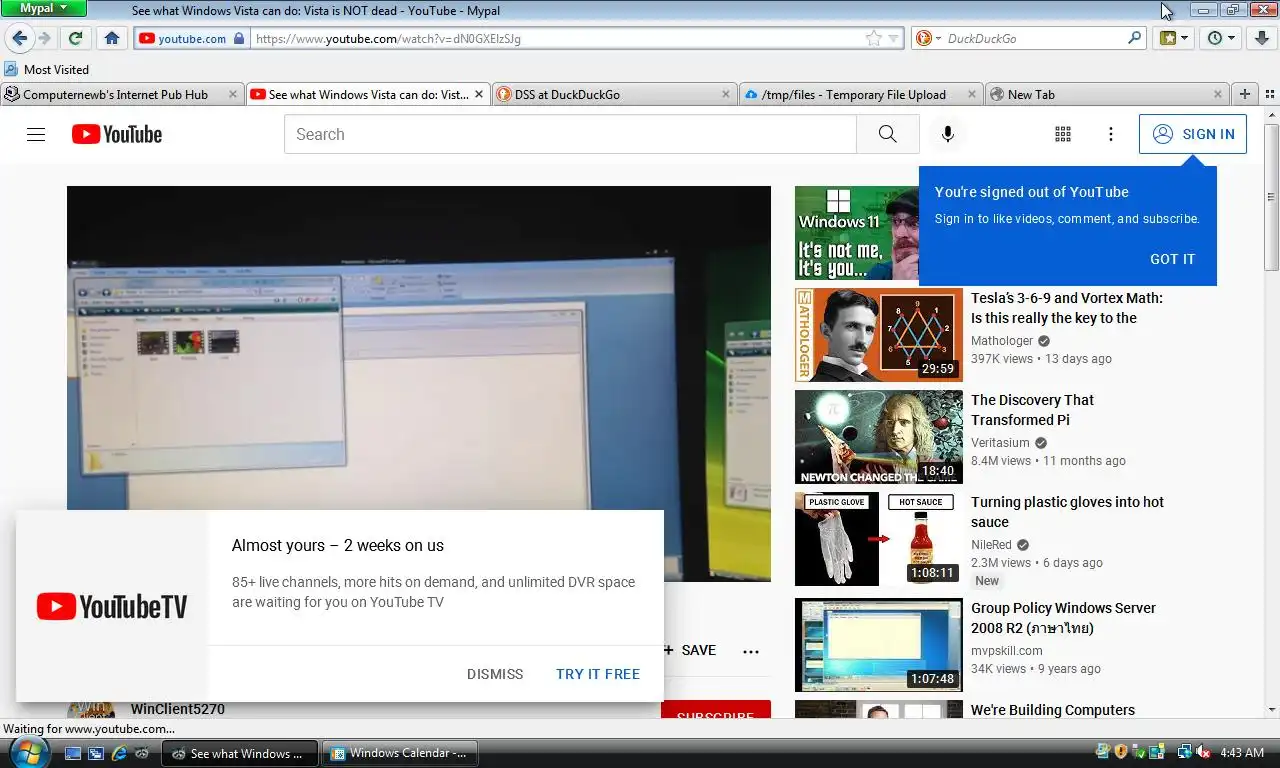Click the NileRed channel name
This screenshot has height=768, width=1280.
(991, 545)
